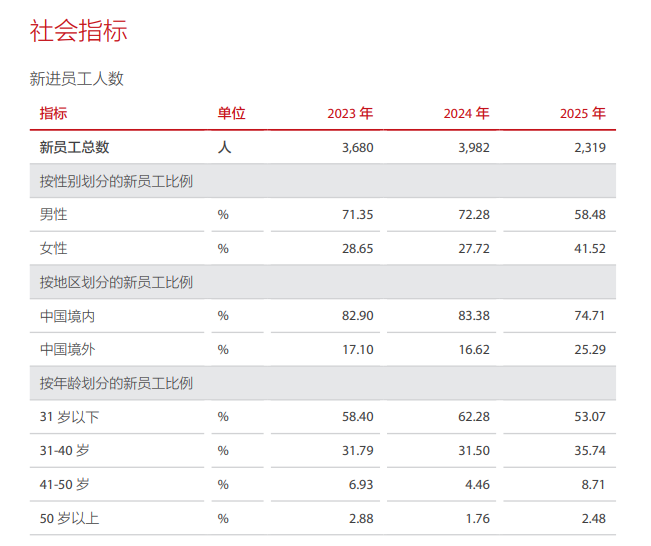Click the page title 社会指标
Image resolution: width=651 pixels, height=546 pixels.
[x=78, y=31]
